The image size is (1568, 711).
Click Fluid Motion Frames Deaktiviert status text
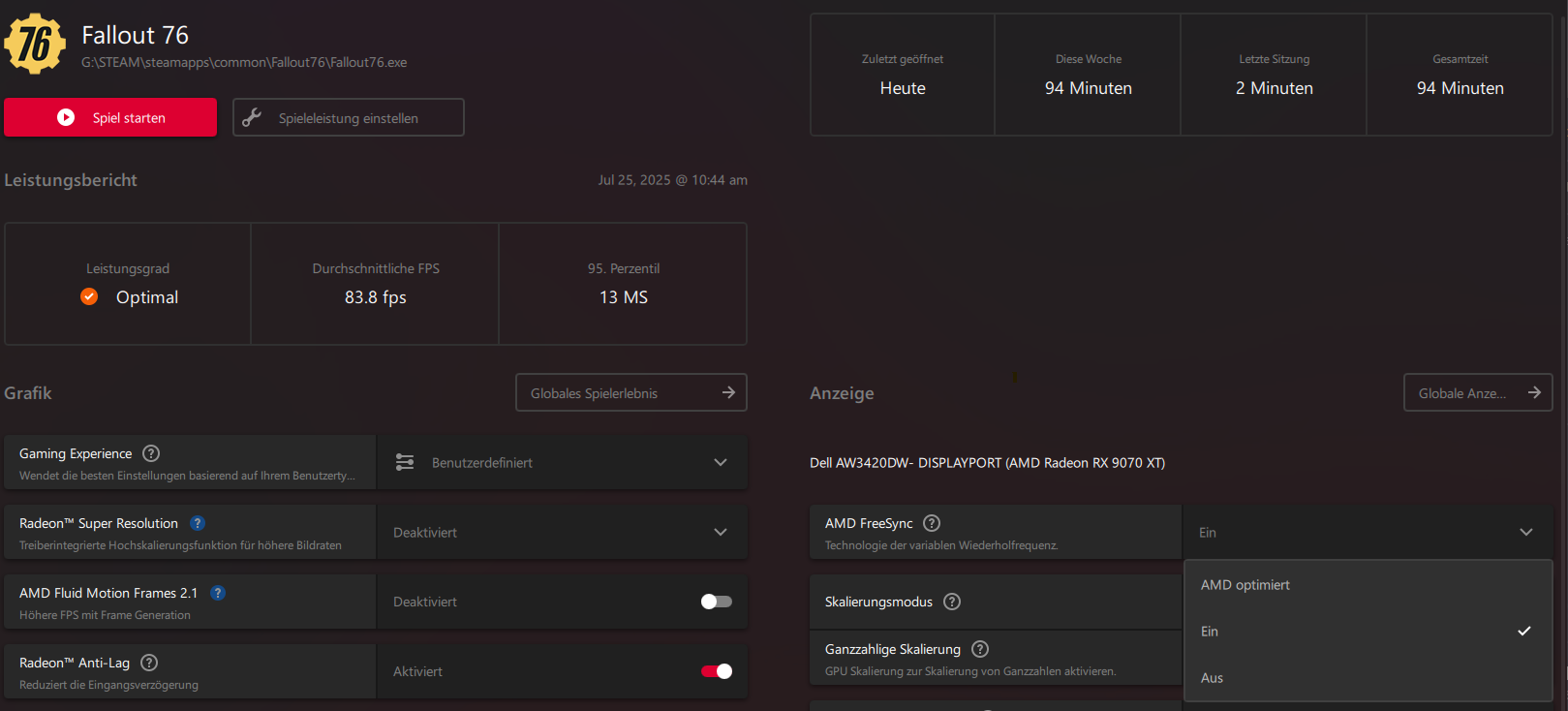tap(425, 602)
